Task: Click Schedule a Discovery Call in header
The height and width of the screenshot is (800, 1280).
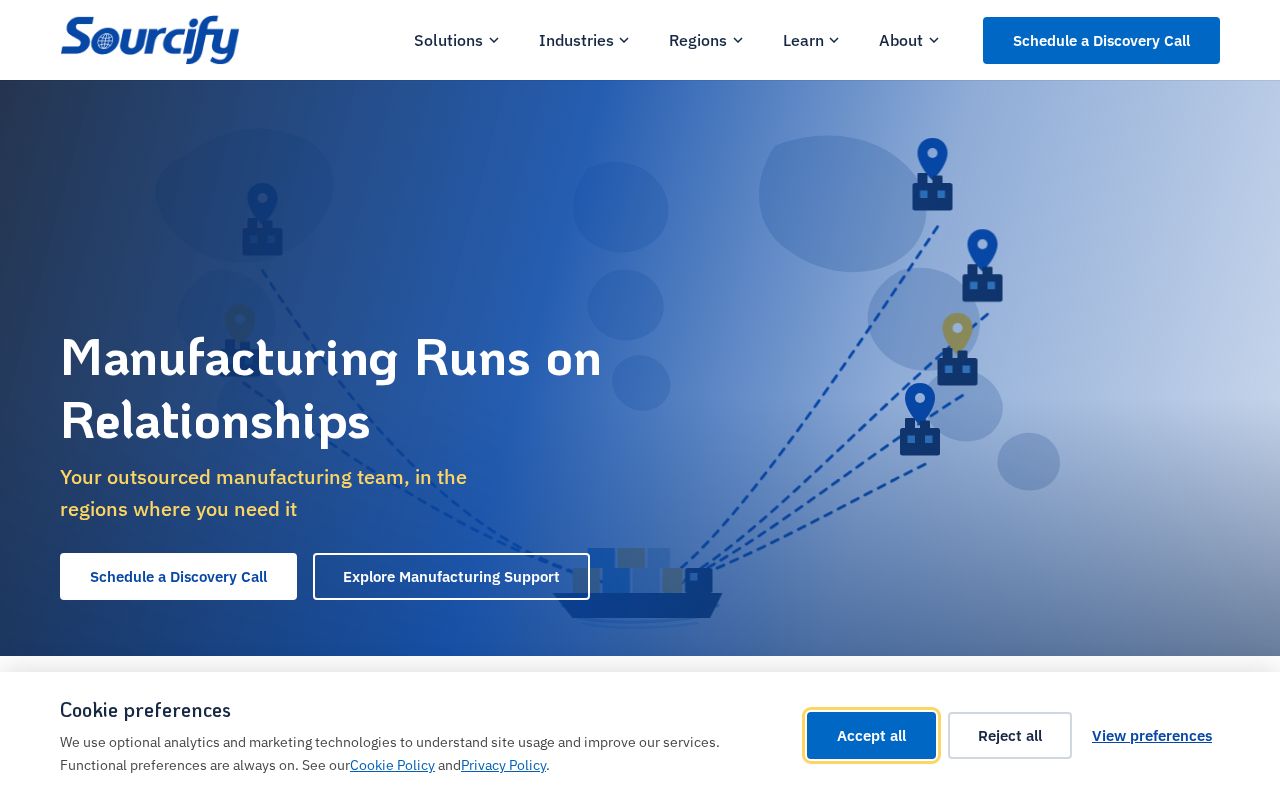Action: [1101, 41]
